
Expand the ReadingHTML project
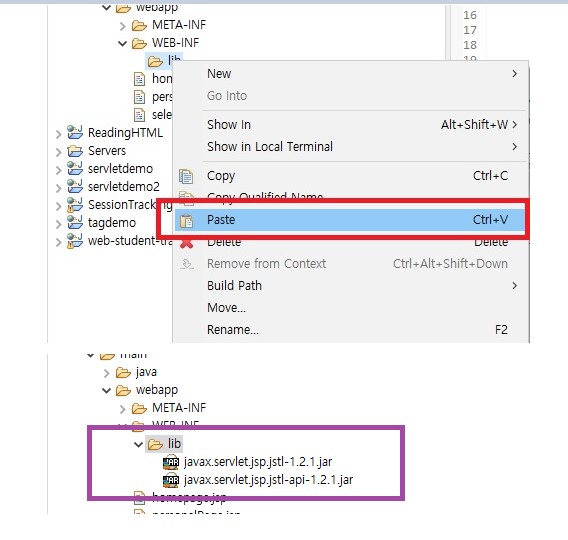(x=58, y=134)
